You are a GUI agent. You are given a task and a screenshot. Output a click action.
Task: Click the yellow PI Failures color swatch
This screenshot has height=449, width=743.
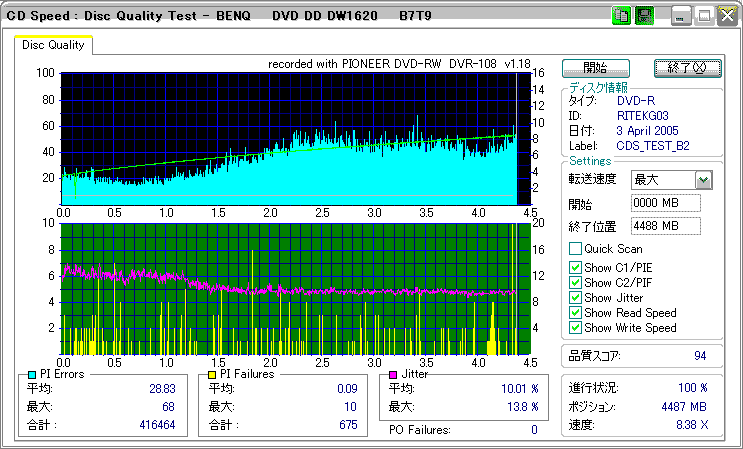tap(211, 374)
